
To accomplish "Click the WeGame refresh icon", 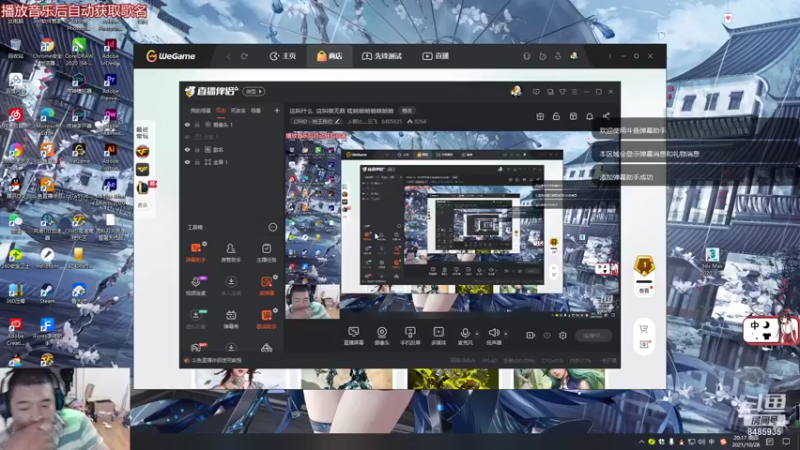I will point(244,56).
